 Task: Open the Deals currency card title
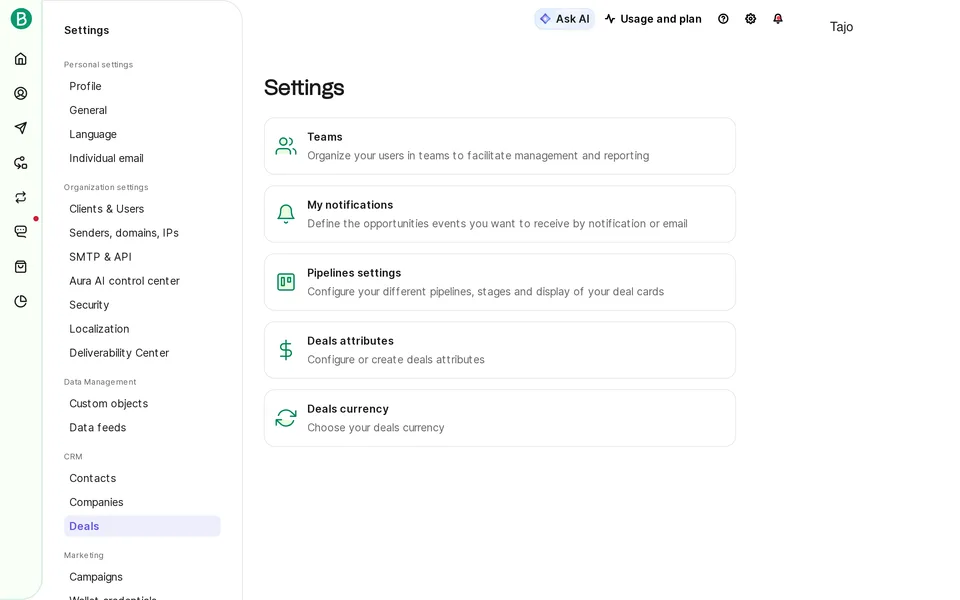[x=348, y=409]
